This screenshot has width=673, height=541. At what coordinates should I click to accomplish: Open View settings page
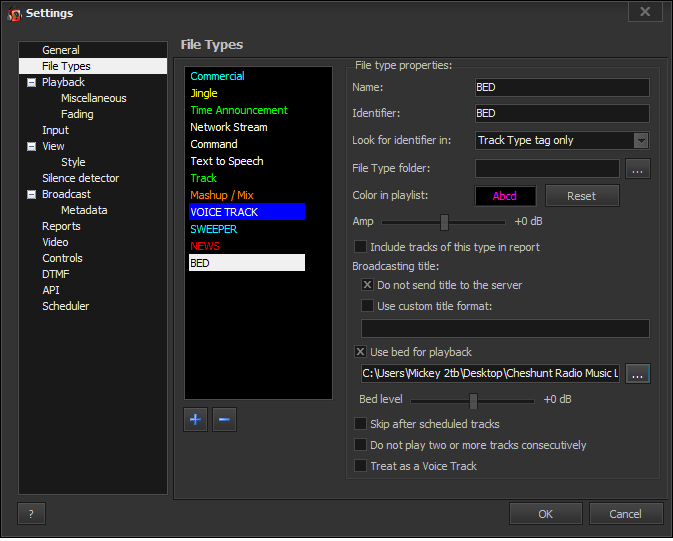[x=53, y=147]
